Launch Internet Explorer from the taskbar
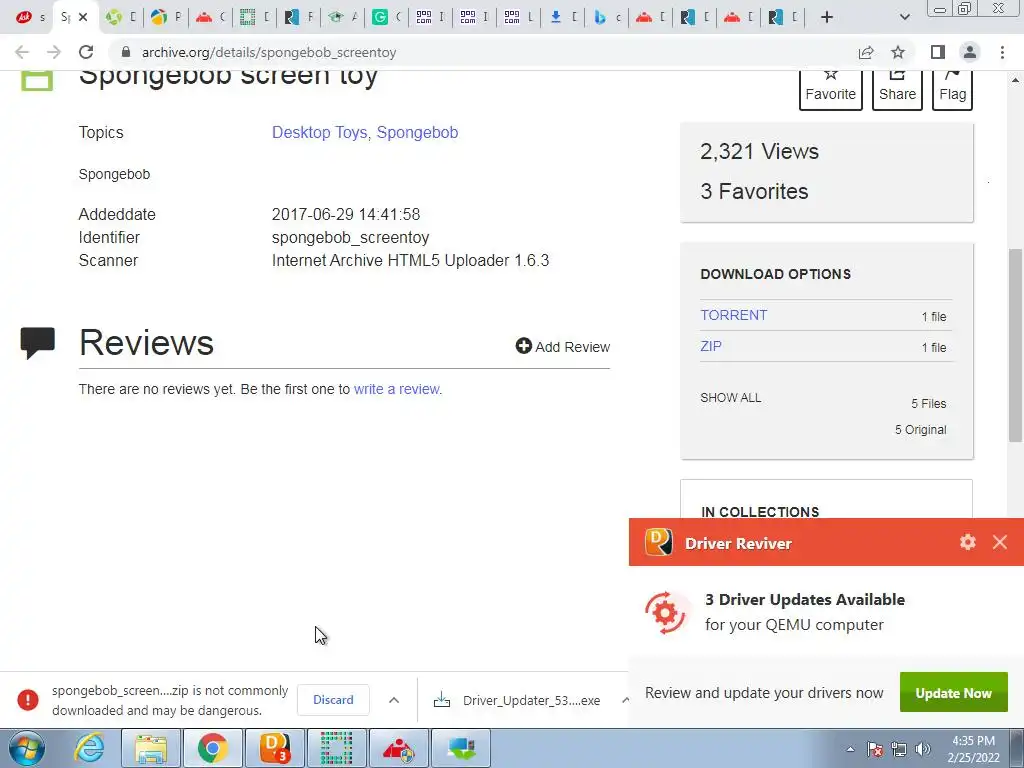This screenshot has width=1024, height=768. pos(89,748)
